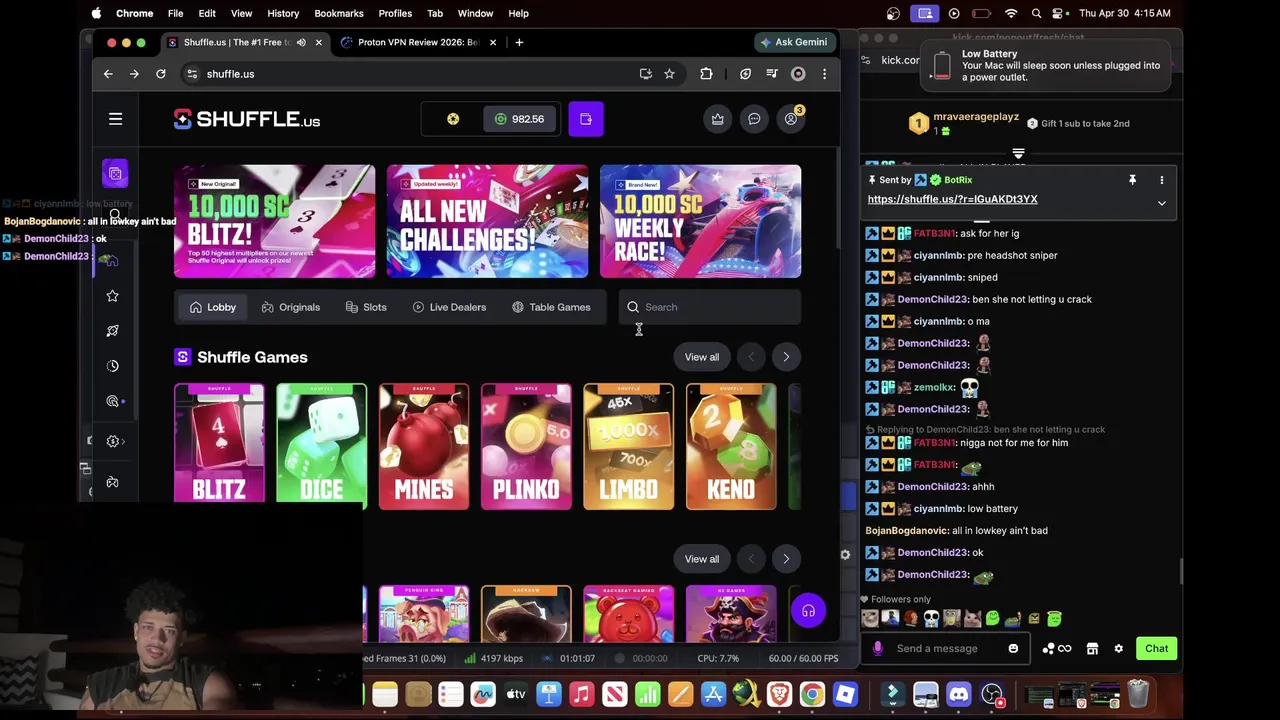Image resolution: width=1280 pixels, height=720 pixels.
Task: Expand the pinned BotRix message chevron
Action: click(1162, 203)
